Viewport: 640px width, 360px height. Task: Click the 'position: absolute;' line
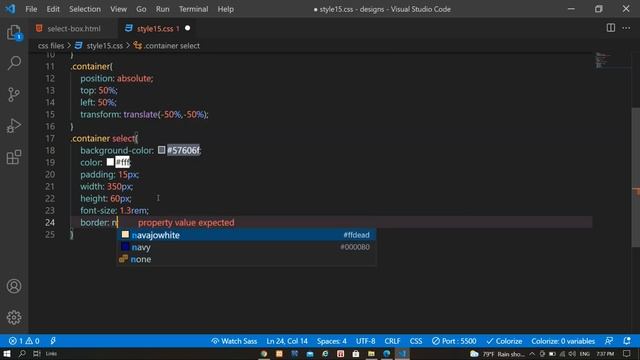point(117,78)
